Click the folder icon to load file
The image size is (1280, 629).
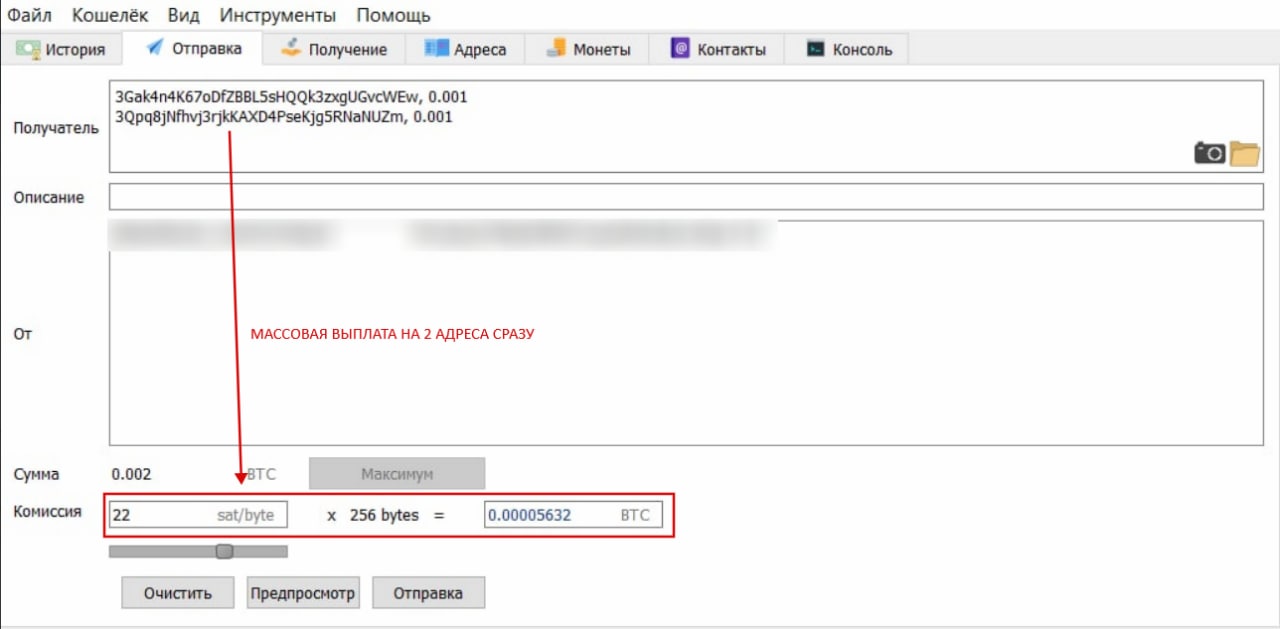[1245, 153]
